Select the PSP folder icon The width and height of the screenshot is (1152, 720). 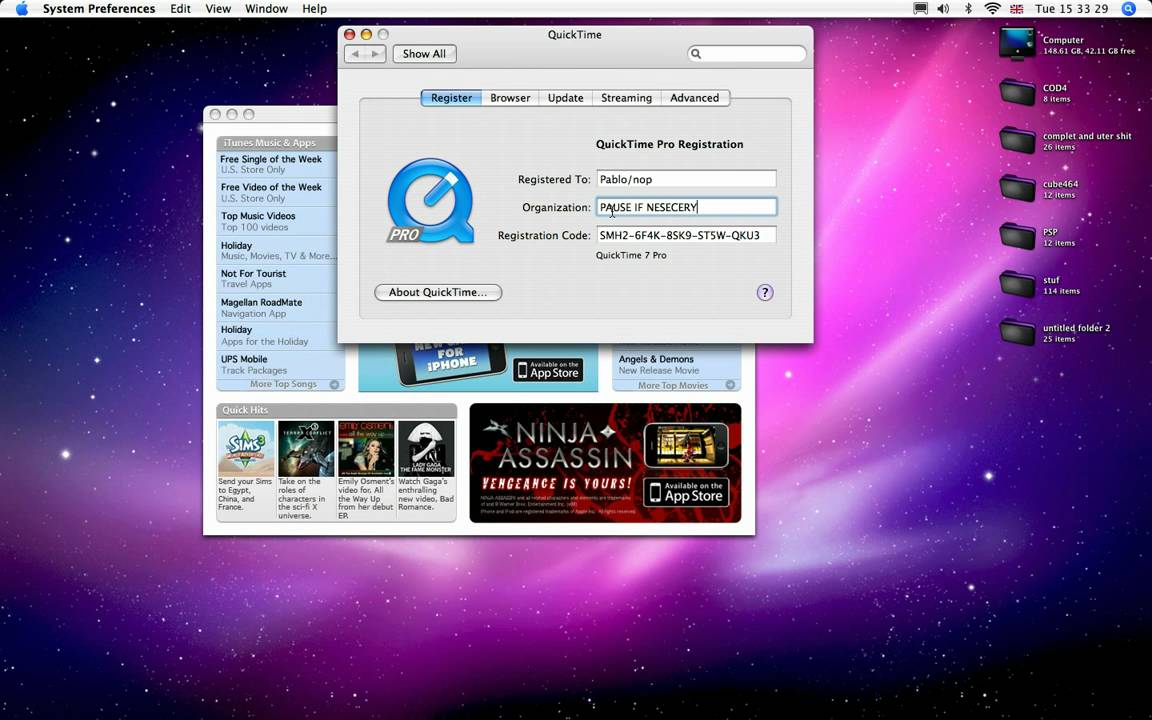point(1017,237)
